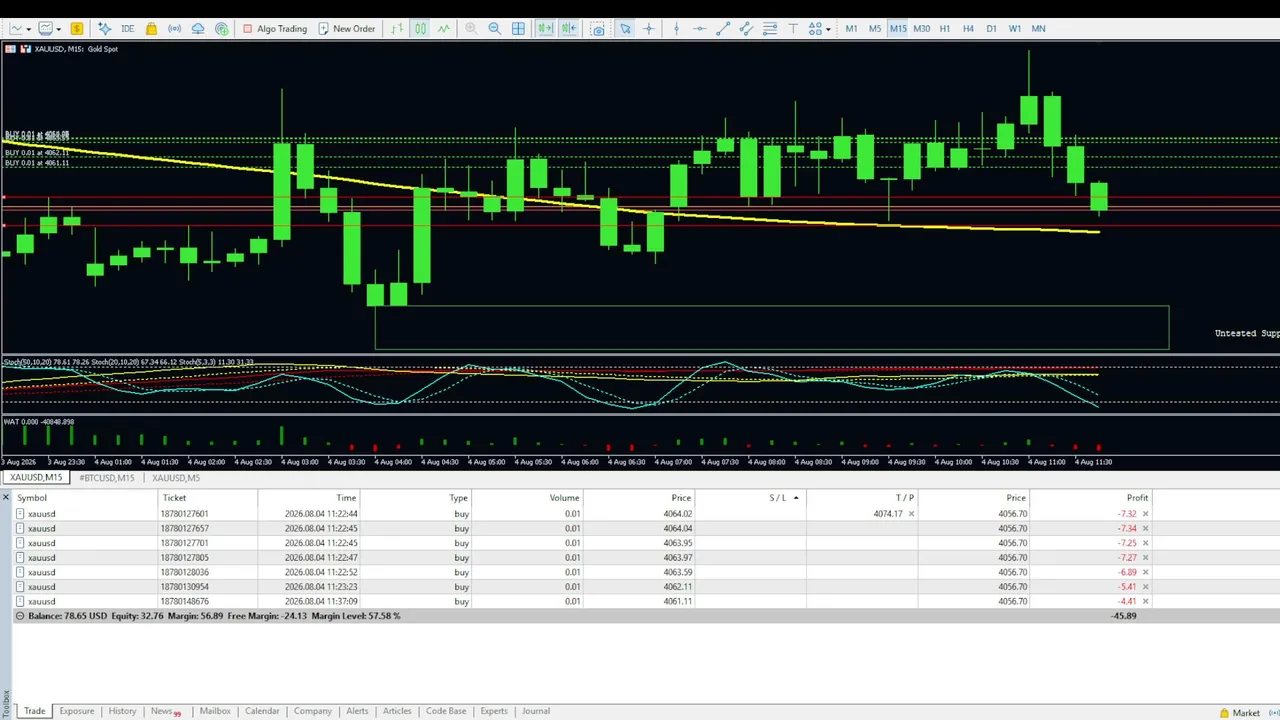Take a chart screenshot with camera icon

pos(598,29)
